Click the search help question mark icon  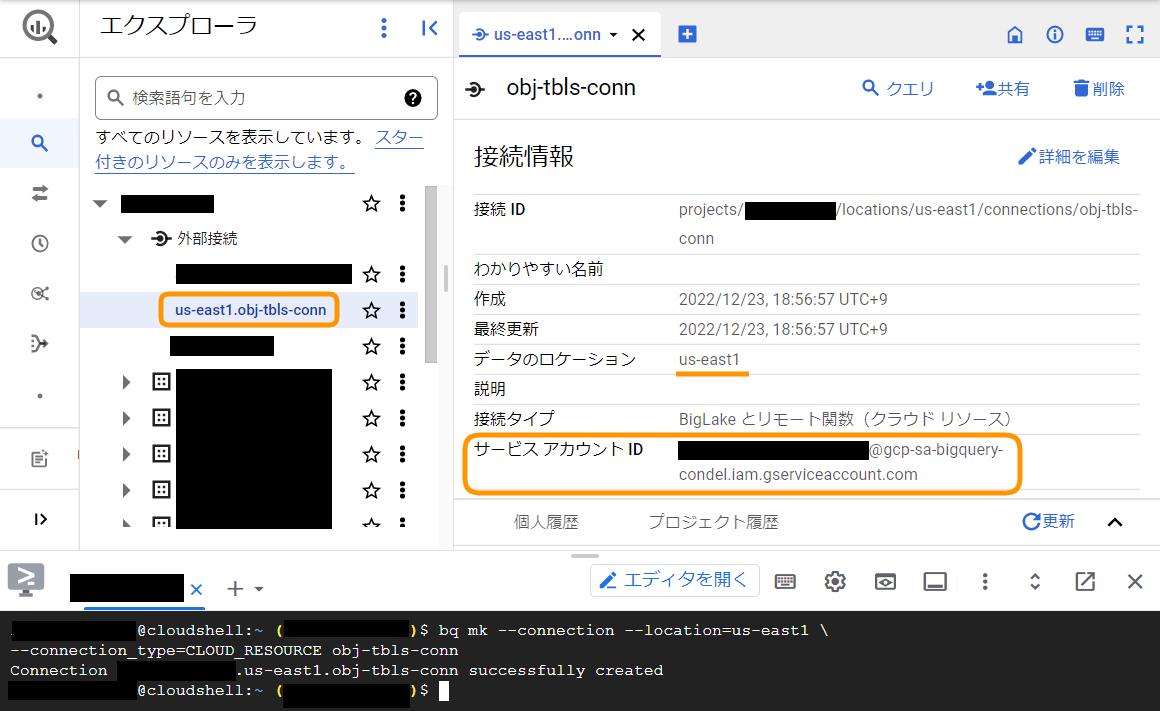click(x=413, y=98)
